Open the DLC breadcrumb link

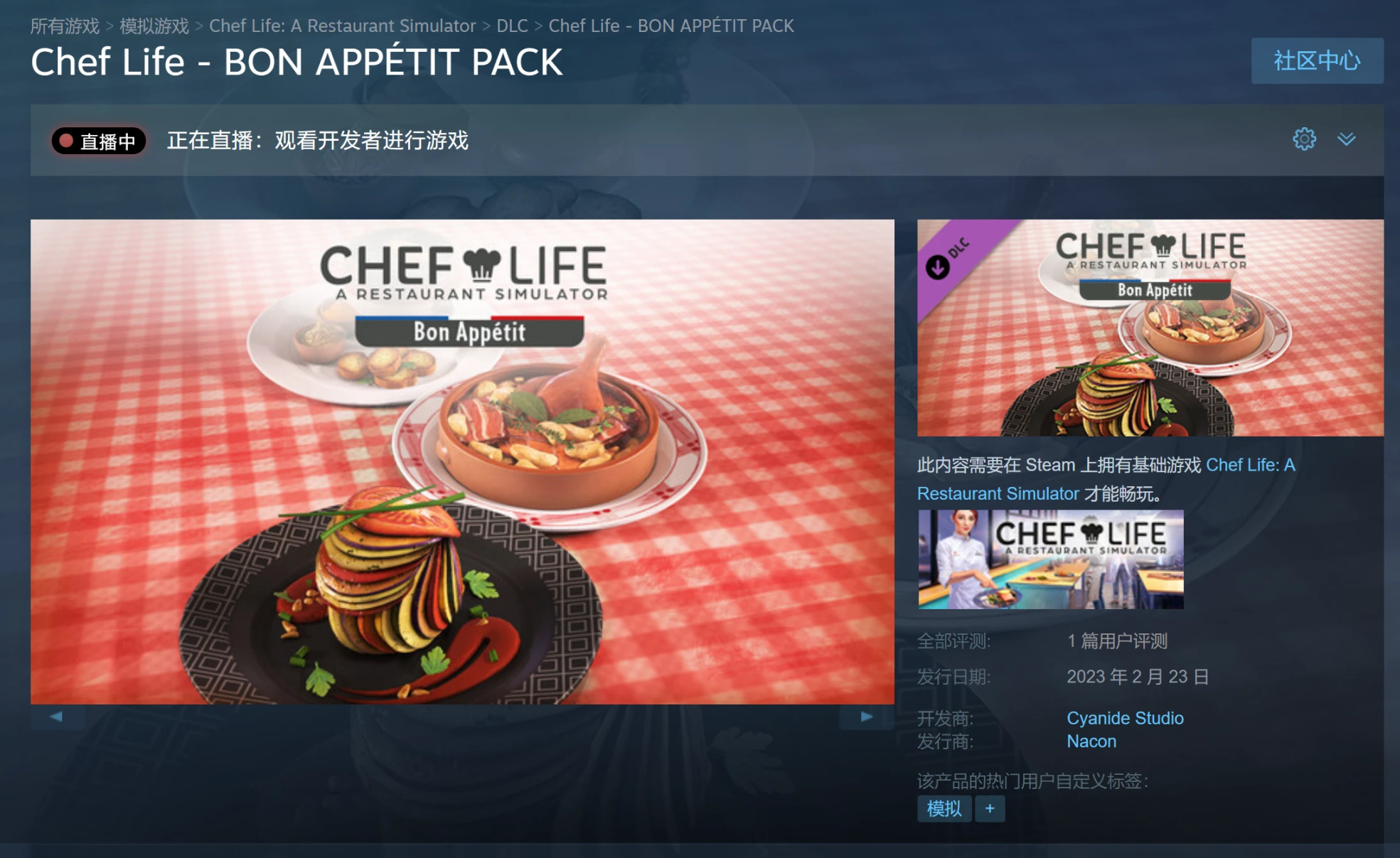coord(512,26)
